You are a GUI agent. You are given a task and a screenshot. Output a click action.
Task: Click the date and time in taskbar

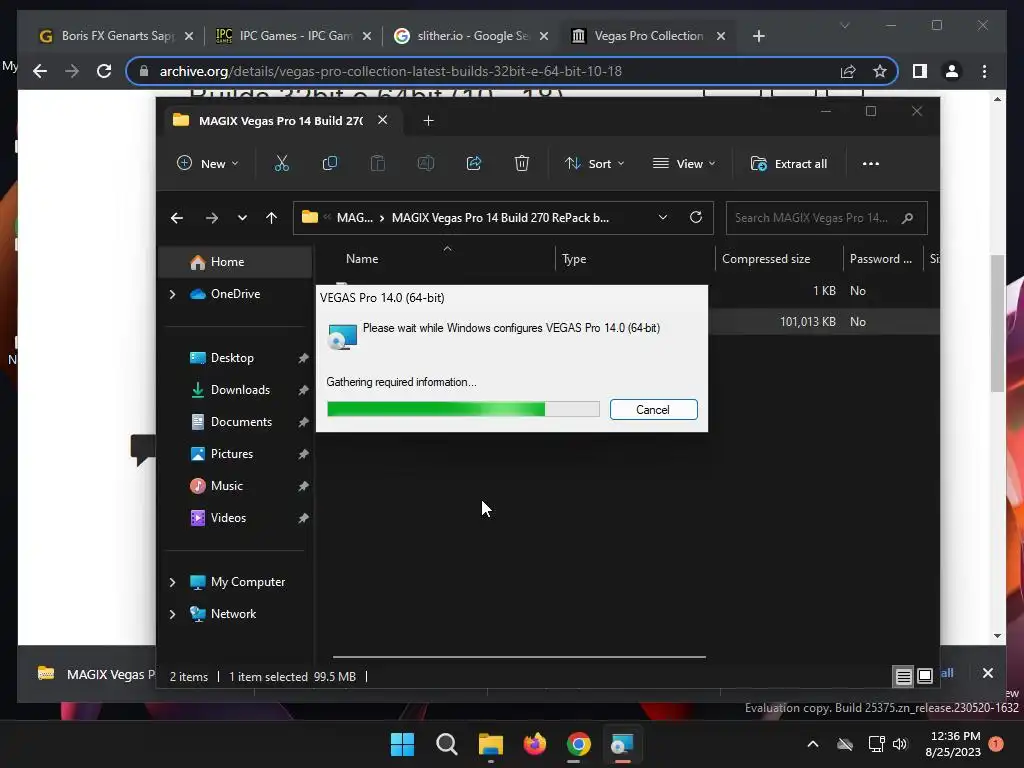(953, 744)
